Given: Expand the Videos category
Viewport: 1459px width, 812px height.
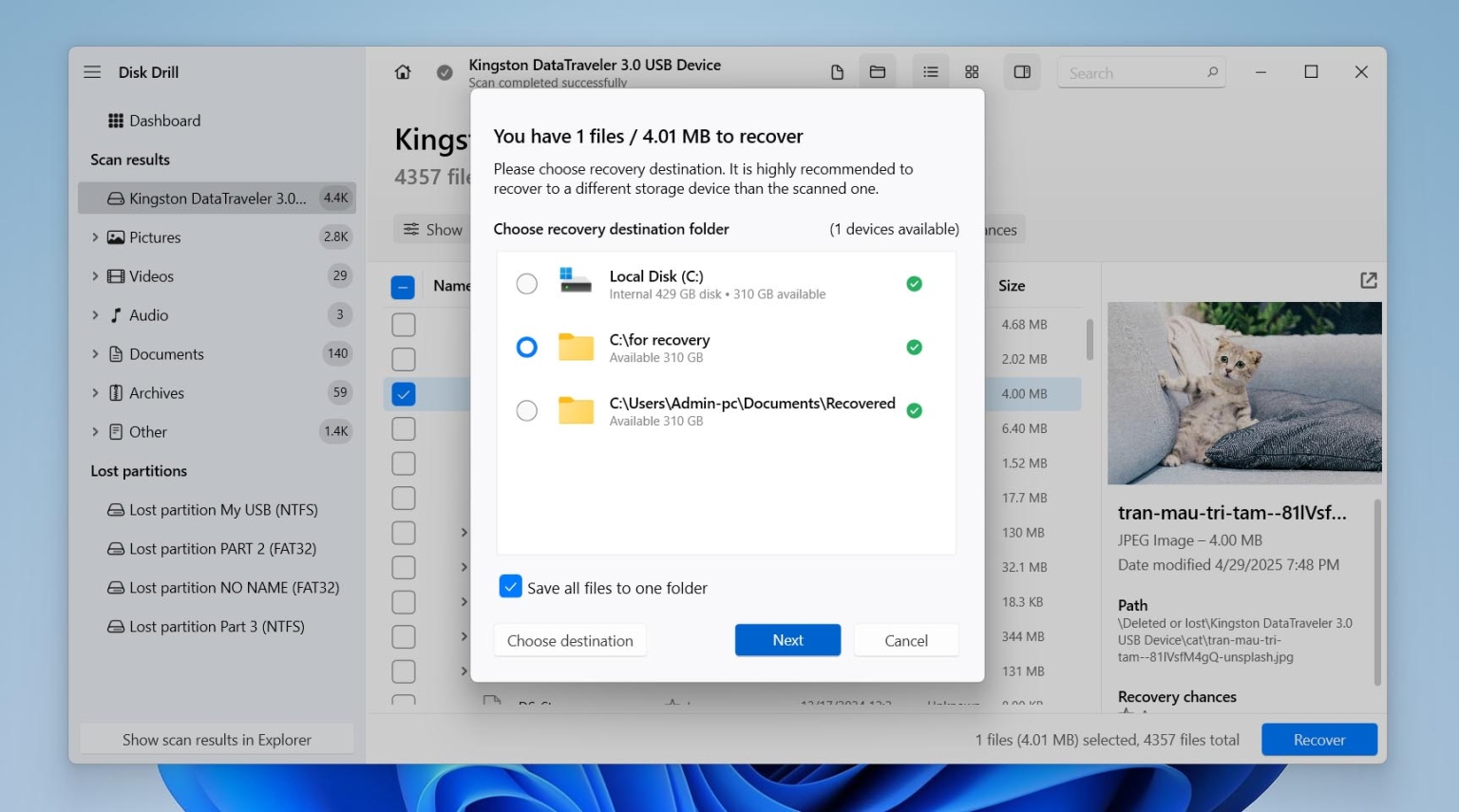Looking at the screenshot, I should (95, 276).
